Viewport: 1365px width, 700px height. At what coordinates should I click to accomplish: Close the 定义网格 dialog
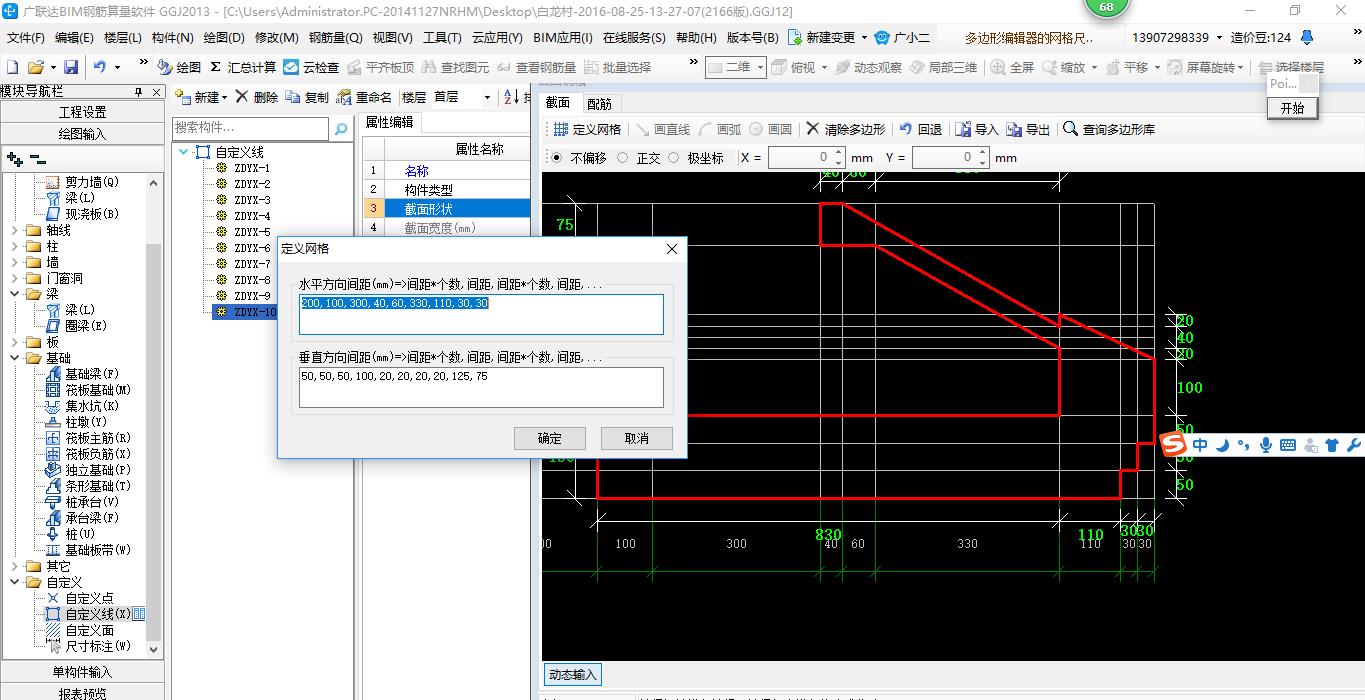(x=672, y=249)
